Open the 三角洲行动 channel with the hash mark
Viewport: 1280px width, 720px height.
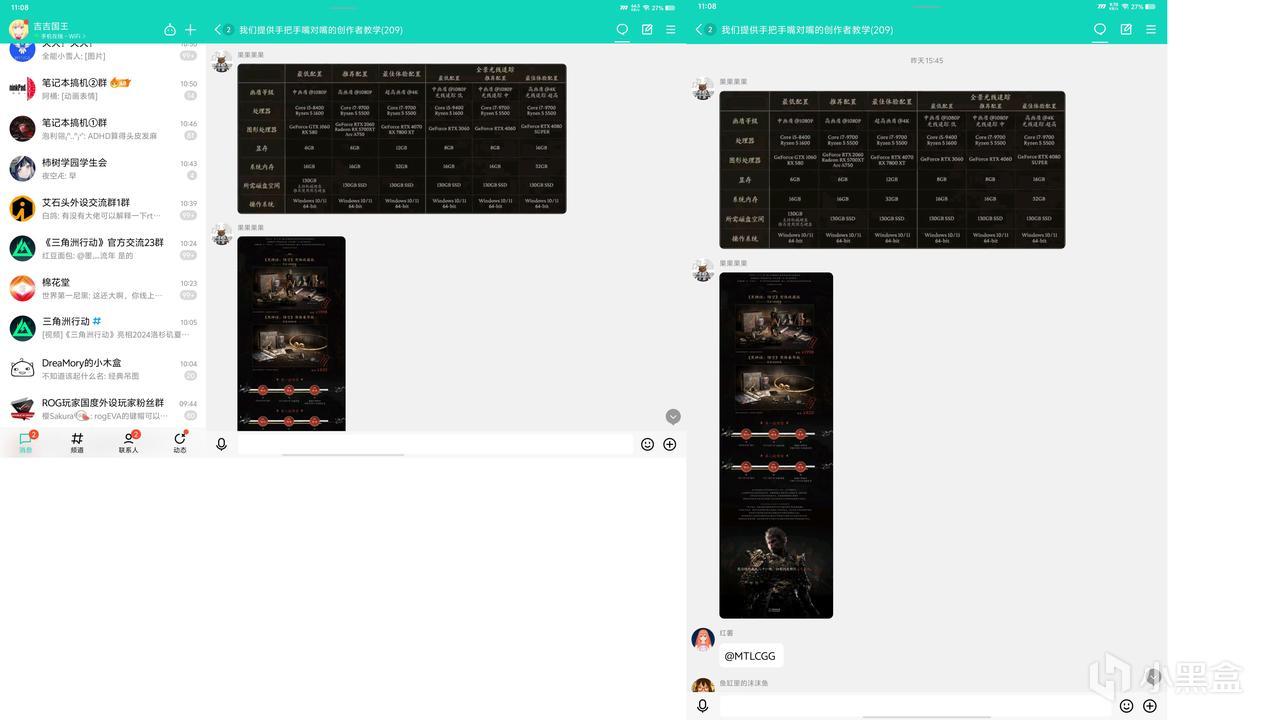tap(103, 328)
